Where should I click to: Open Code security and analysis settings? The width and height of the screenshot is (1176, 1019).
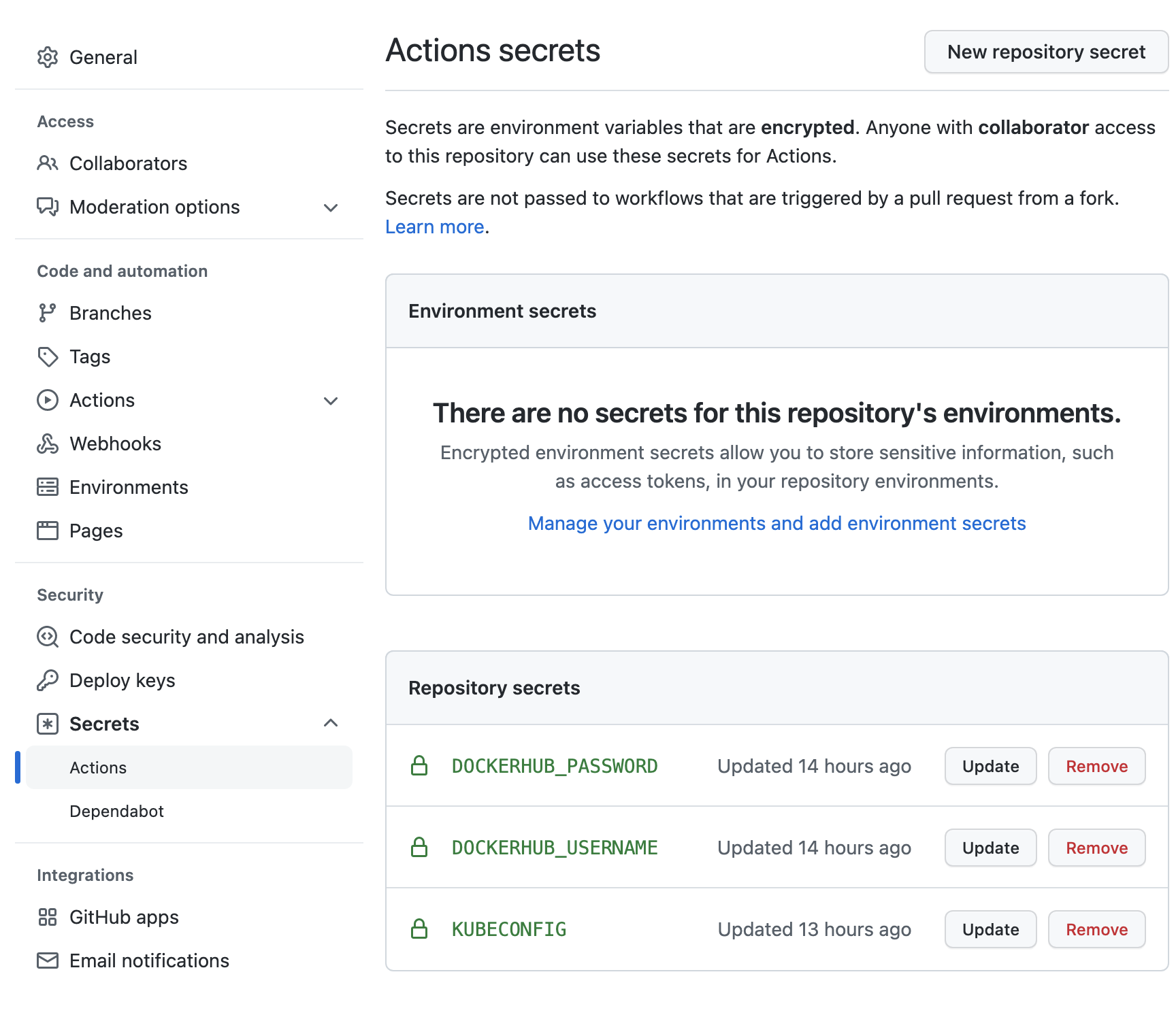pos(186,637)
